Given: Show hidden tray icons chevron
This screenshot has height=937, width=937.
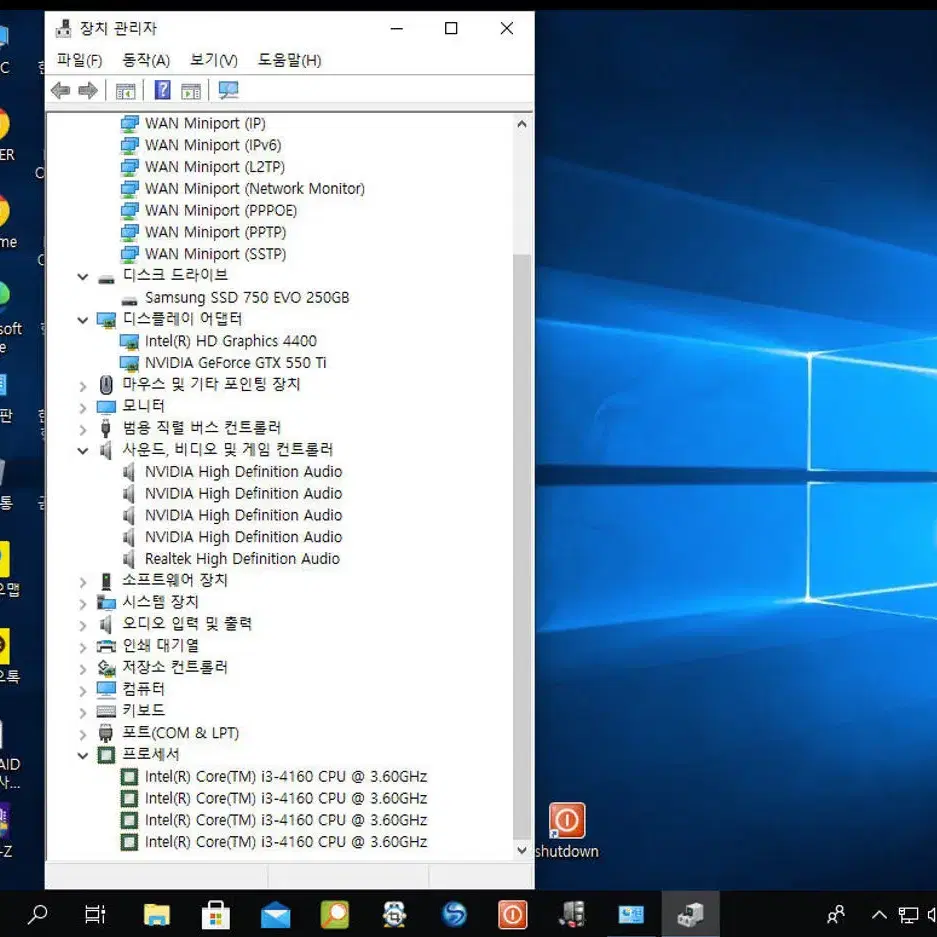Looking at the screenshot, I should pos(879,914).
